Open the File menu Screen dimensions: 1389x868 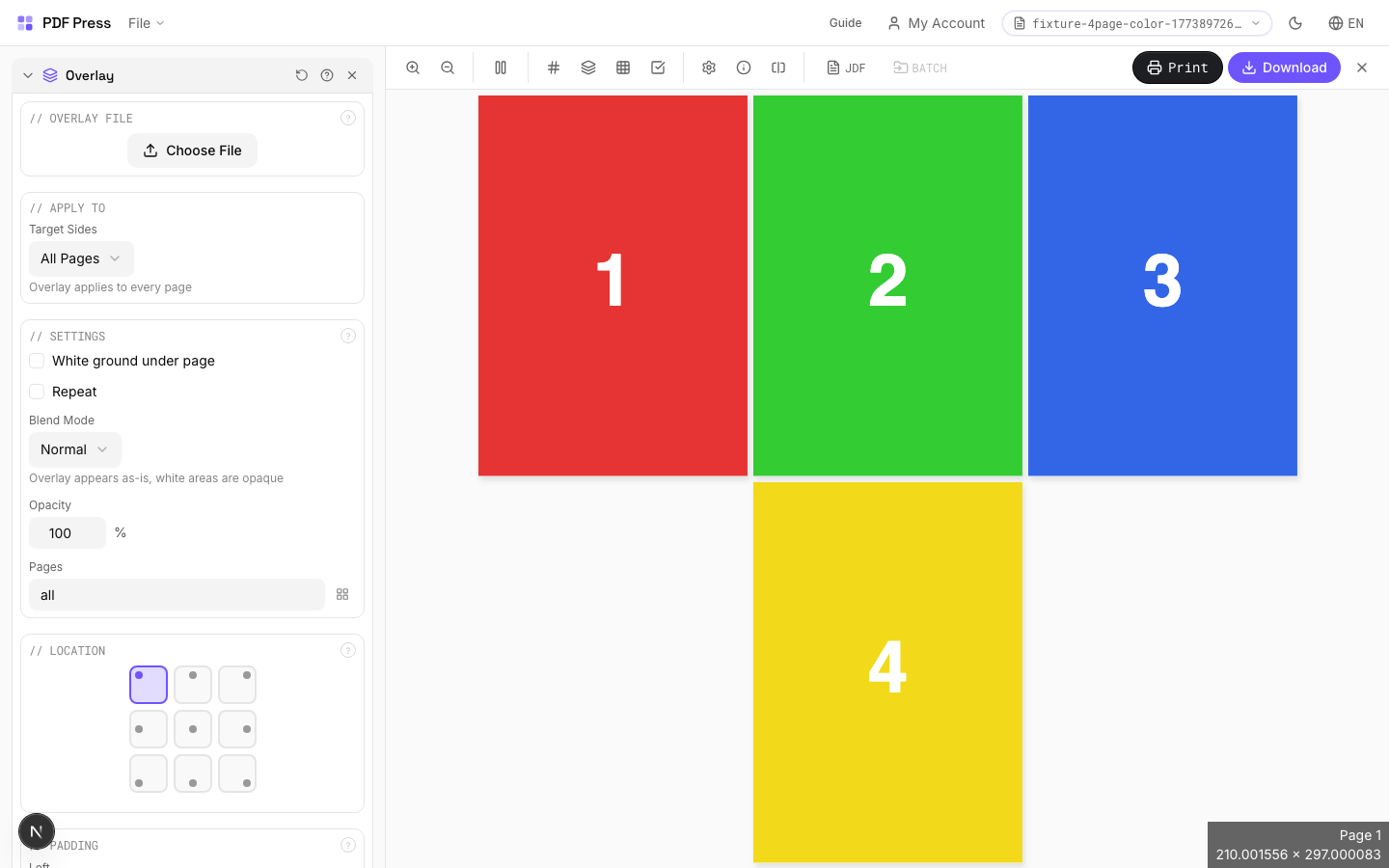(x=145, y=23)
